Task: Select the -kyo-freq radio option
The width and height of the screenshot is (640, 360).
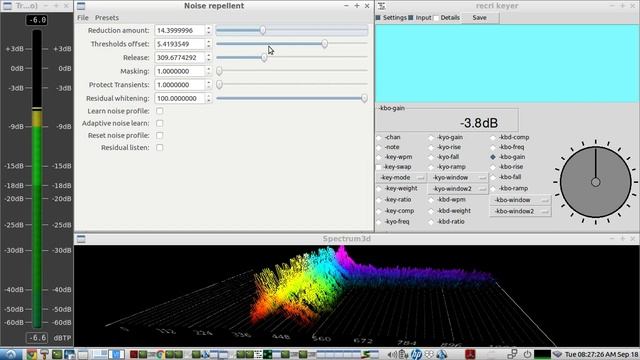Action: pyautogui.click(x=378, y=222)
